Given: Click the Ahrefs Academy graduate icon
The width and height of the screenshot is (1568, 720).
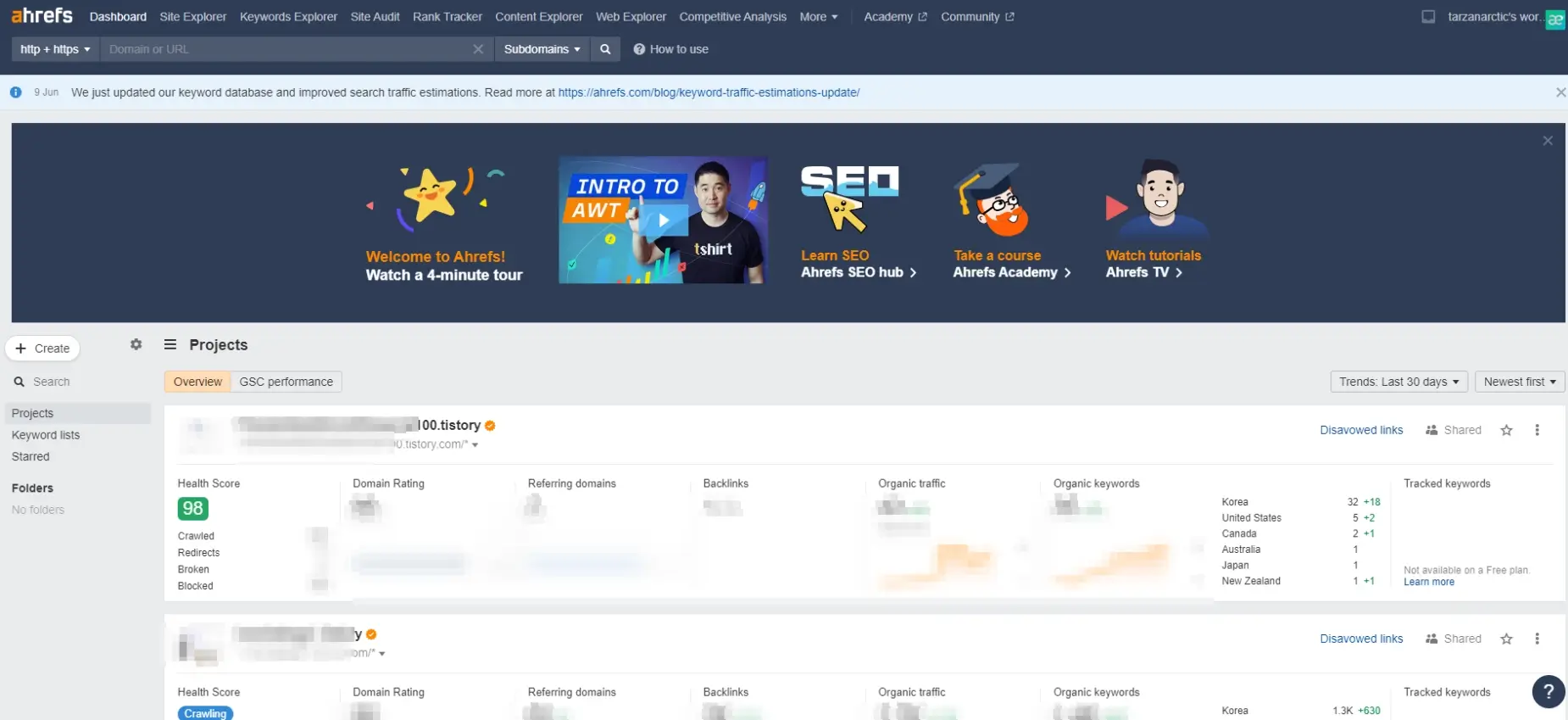Looking at the screenshot, I should 991,199.
